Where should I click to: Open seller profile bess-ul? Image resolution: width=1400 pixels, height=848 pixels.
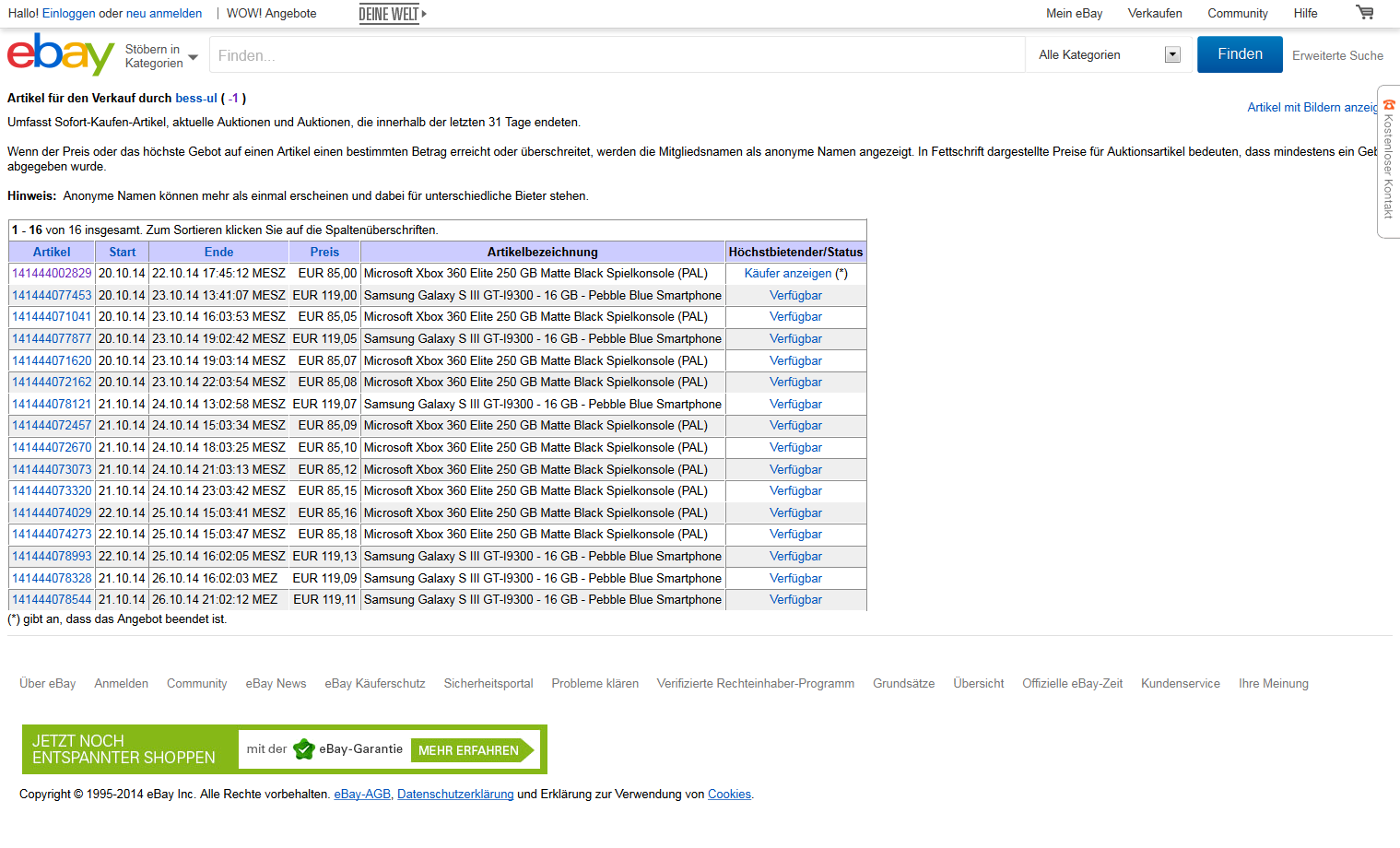(196, 98)
